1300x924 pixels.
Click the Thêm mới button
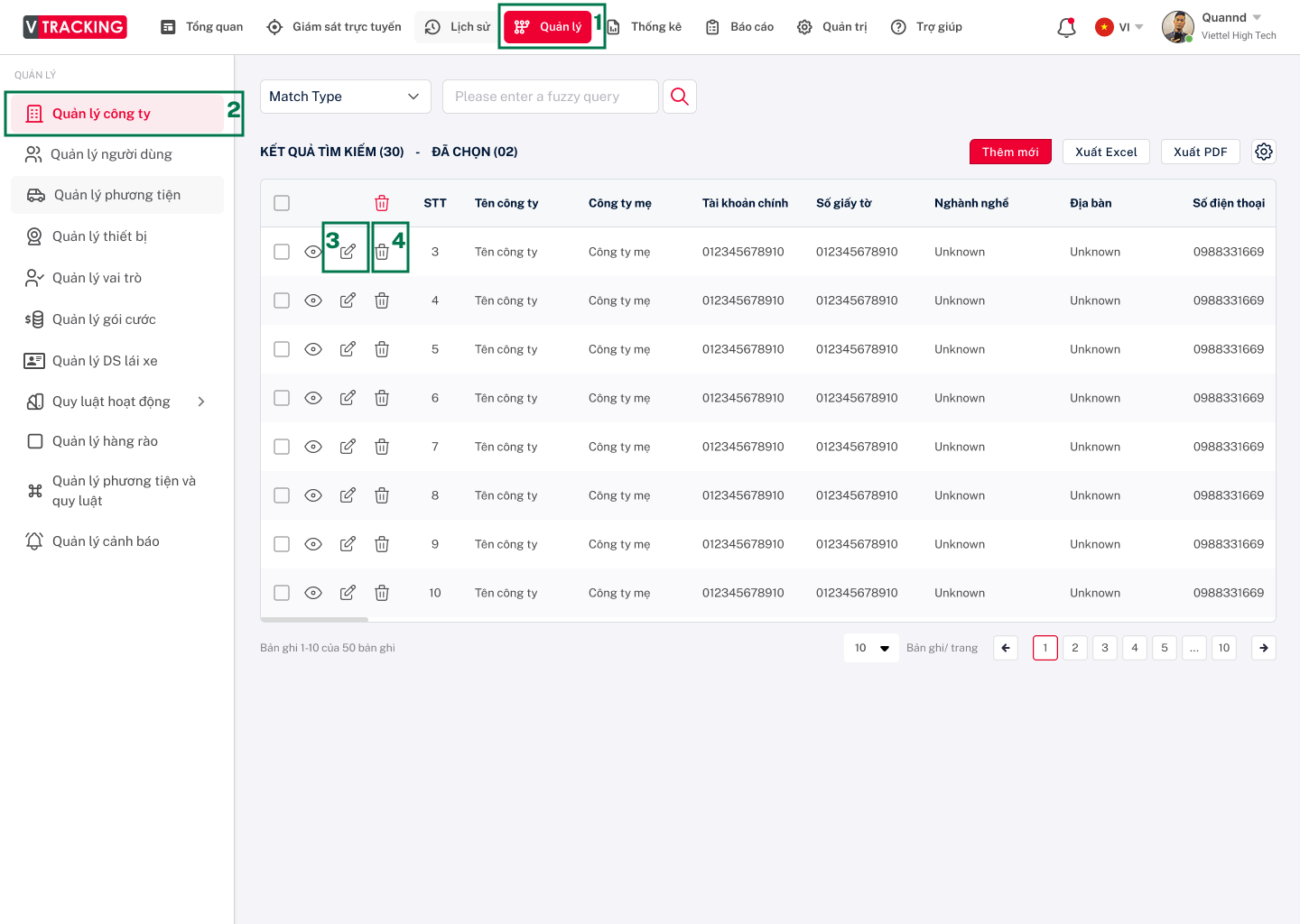coord(1010,152)
